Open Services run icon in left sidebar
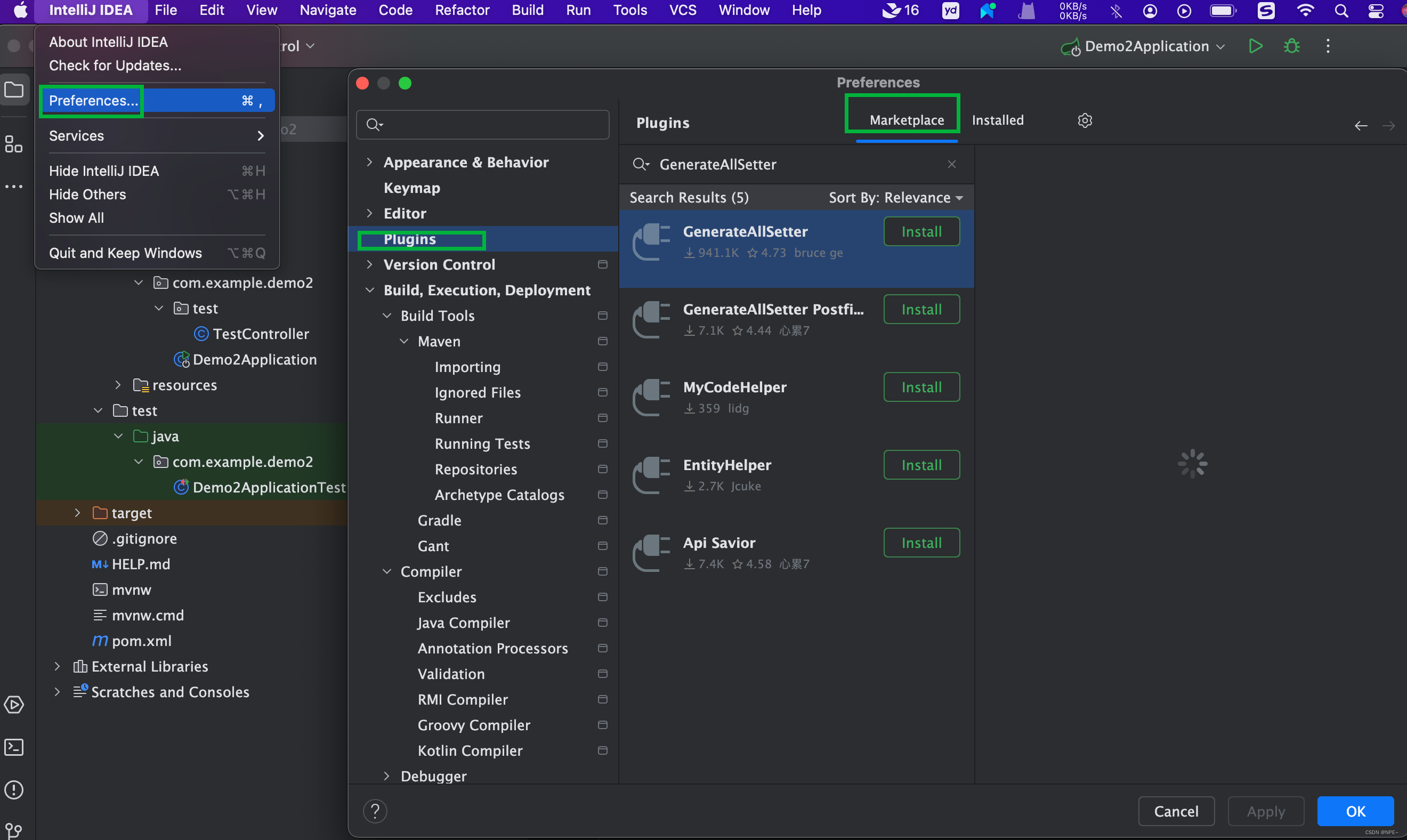 pos(13,705)
